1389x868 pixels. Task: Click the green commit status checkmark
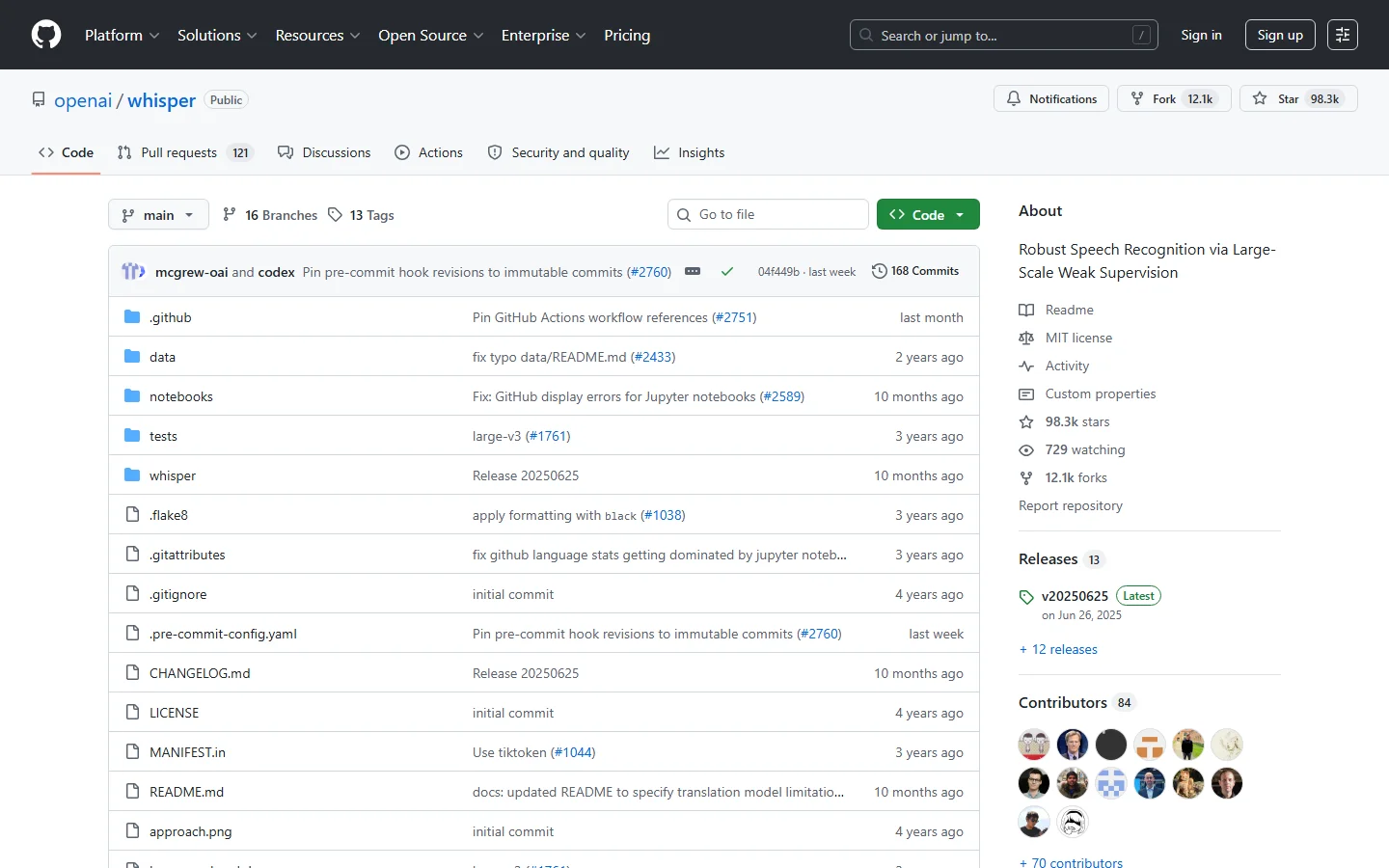point(728,272)
